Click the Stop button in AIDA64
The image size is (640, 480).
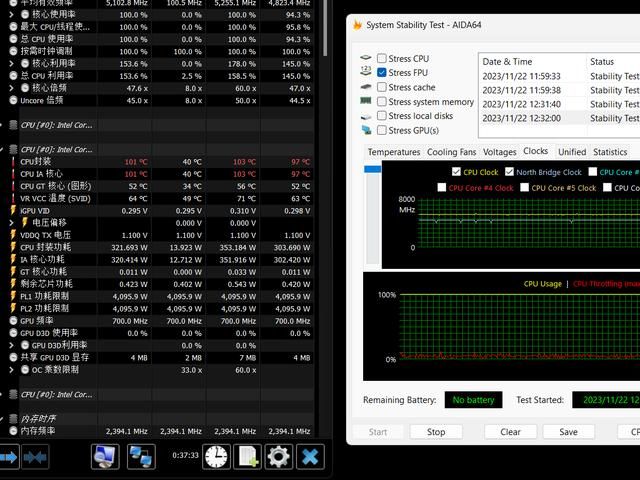coord(436,432)
